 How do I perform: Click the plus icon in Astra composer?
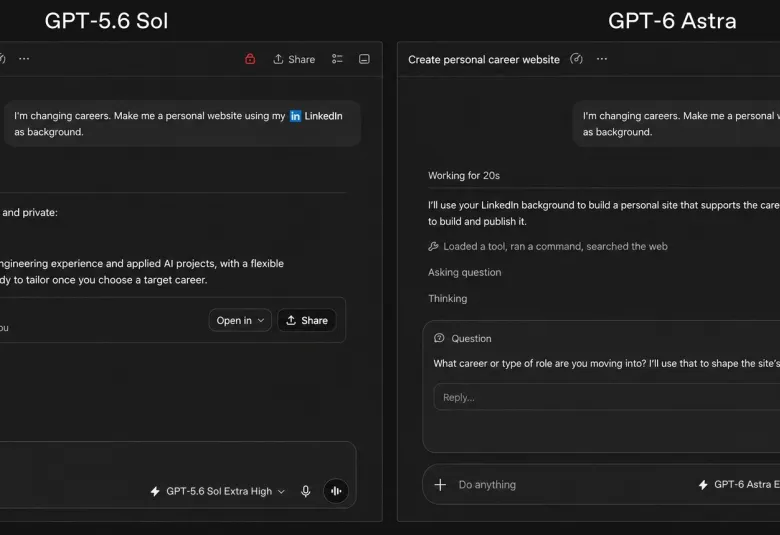coord(440,485)
